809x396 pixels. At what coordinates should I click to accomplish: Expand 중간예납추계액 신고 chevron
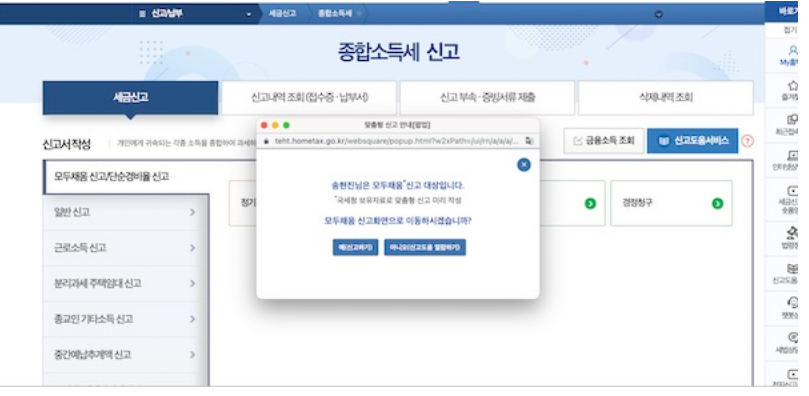(x=192, y=355)
